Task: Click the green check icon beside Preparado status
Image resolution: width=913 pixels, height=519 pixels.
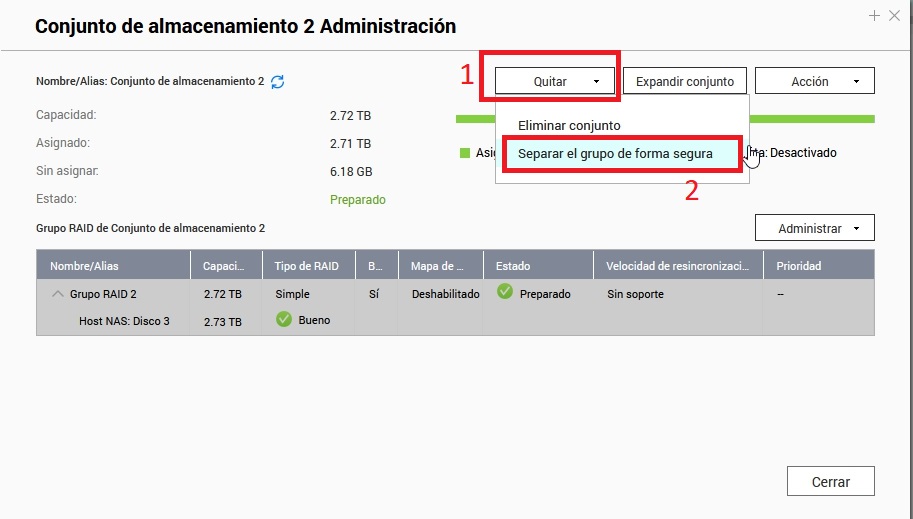Action: click(505, 293)
